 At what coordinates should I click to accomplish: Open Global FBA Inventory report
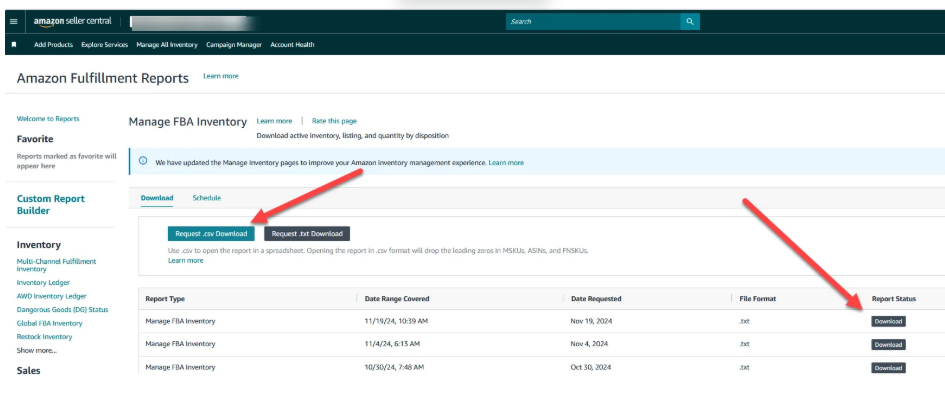click(x=49, y=323)
